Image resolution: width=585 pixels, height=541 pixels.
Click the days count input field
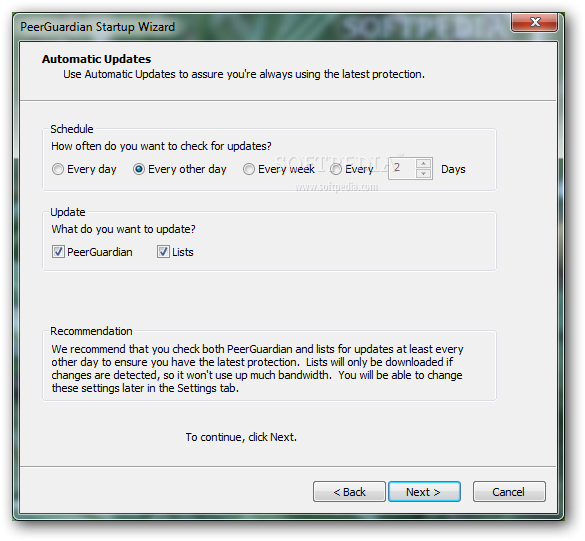click(402, 169)
